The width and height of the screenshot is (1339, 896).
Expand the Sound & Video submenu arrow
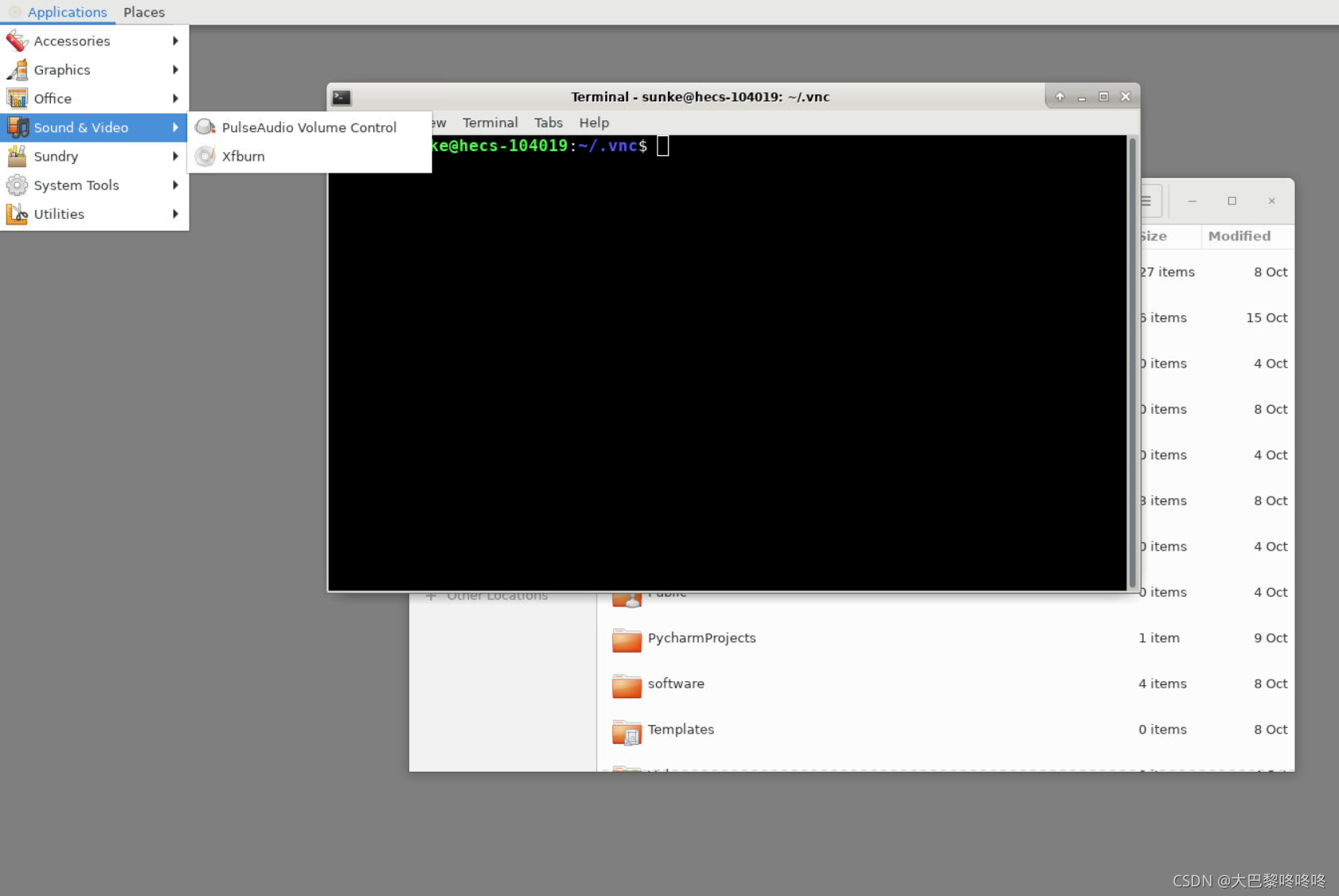coord(175,127)
